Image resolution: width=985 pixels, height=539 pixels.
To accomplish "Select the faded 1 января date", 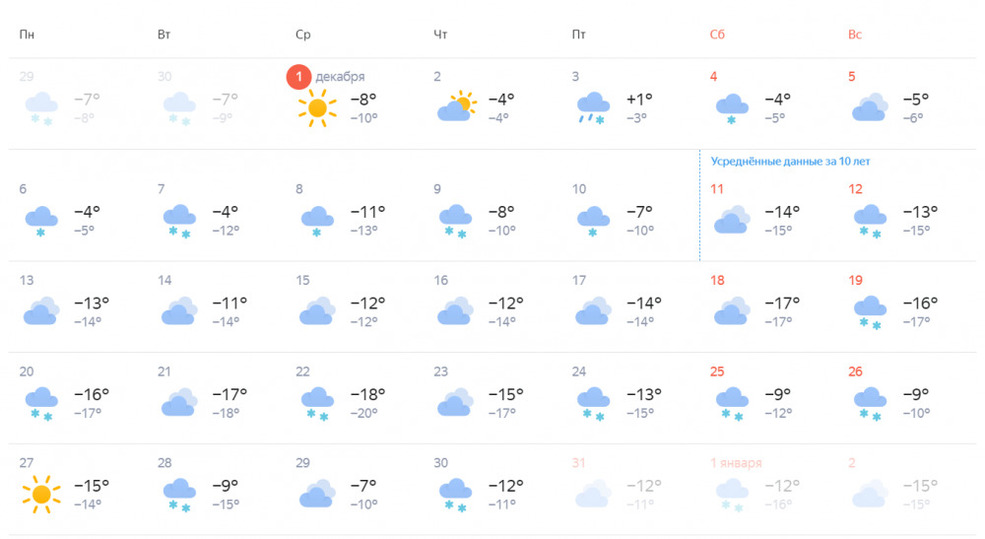I will (x=736, y=463).
